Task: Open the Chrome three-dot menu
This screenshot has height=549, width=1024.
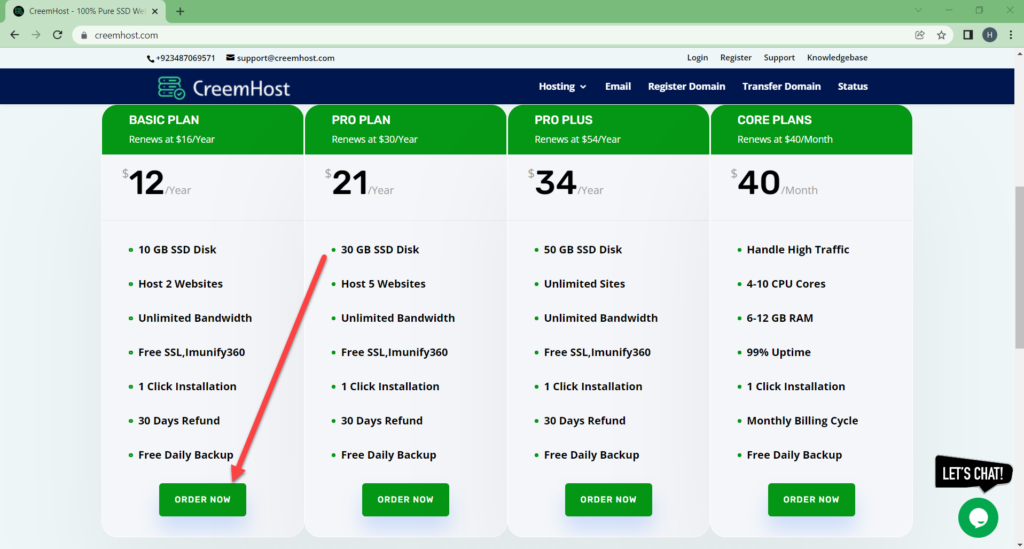Action: click(1010, 35)
